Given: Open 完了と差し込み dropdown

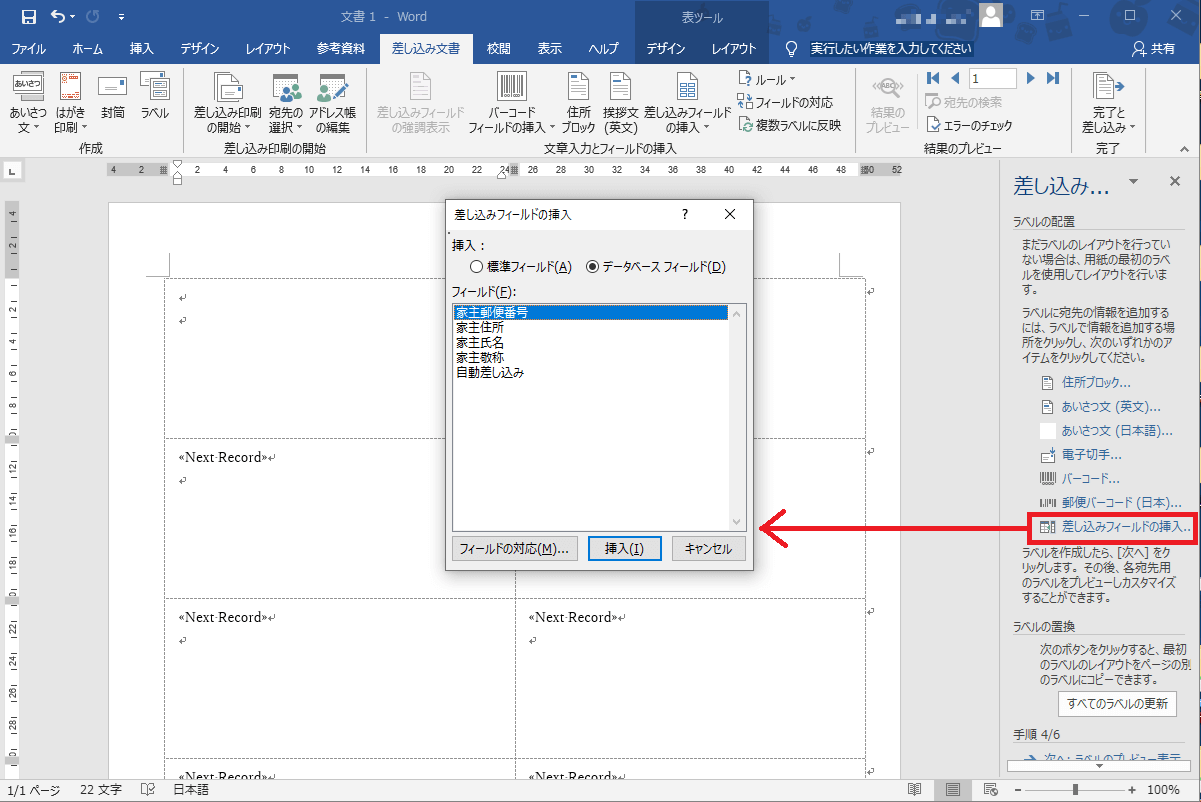Looking at the screenshot, I should click(x=1107, y=105).
